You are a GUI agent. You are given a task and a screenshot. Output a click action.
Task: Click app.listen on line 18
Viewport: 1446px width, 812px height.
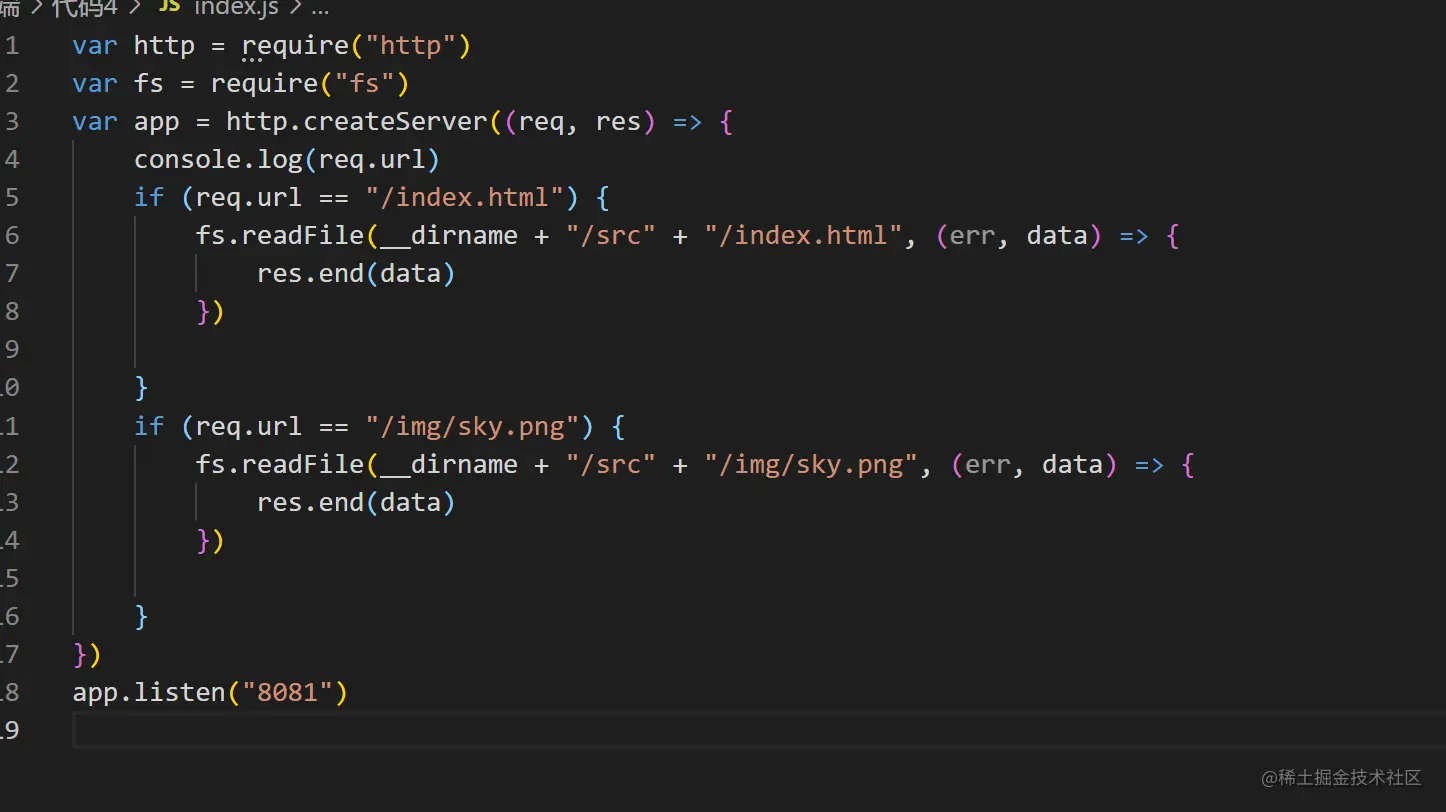point(149,693)
